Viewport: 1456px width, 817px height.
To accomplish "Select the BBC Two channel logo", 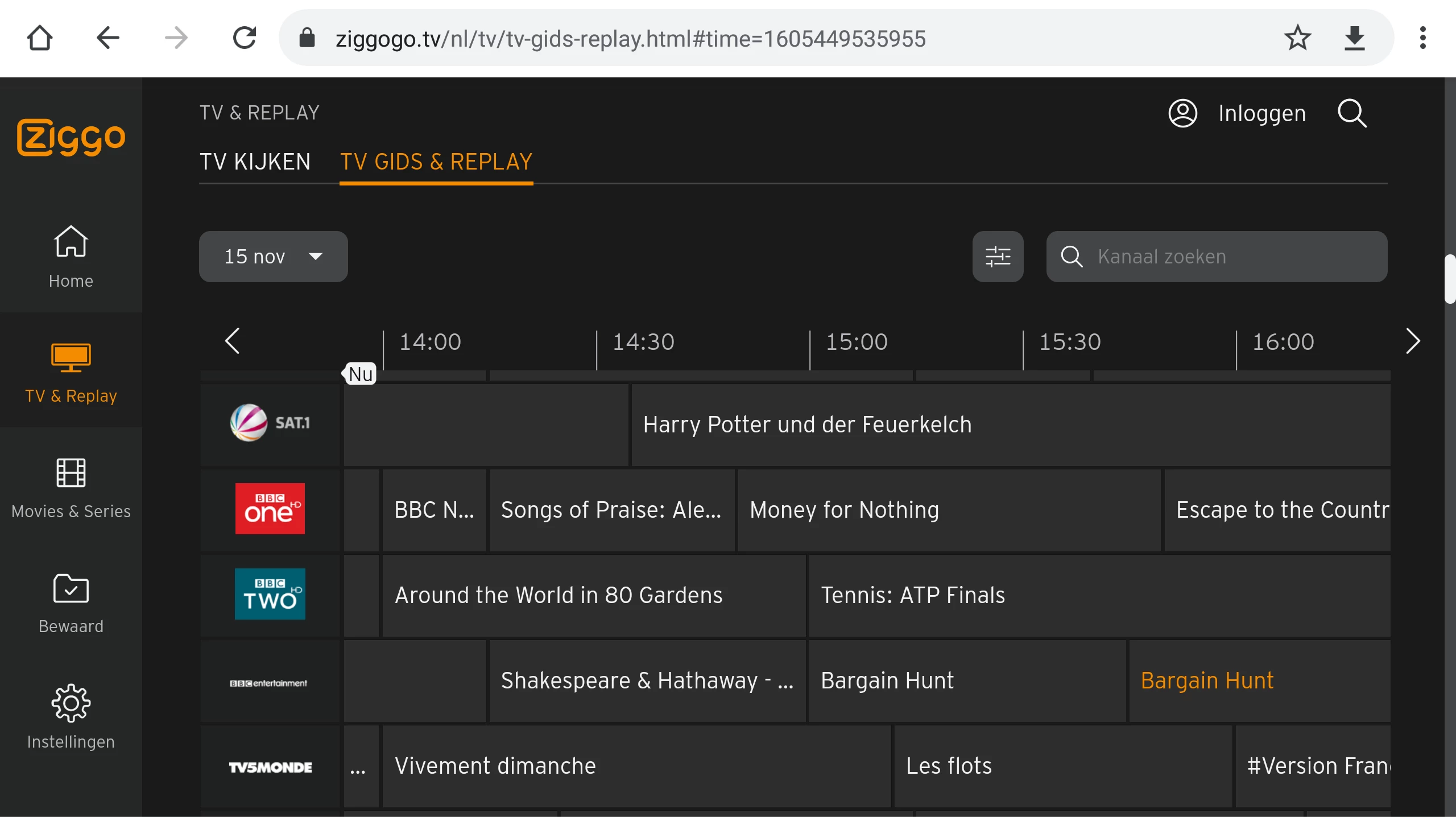I will click(x=270, y=594).
